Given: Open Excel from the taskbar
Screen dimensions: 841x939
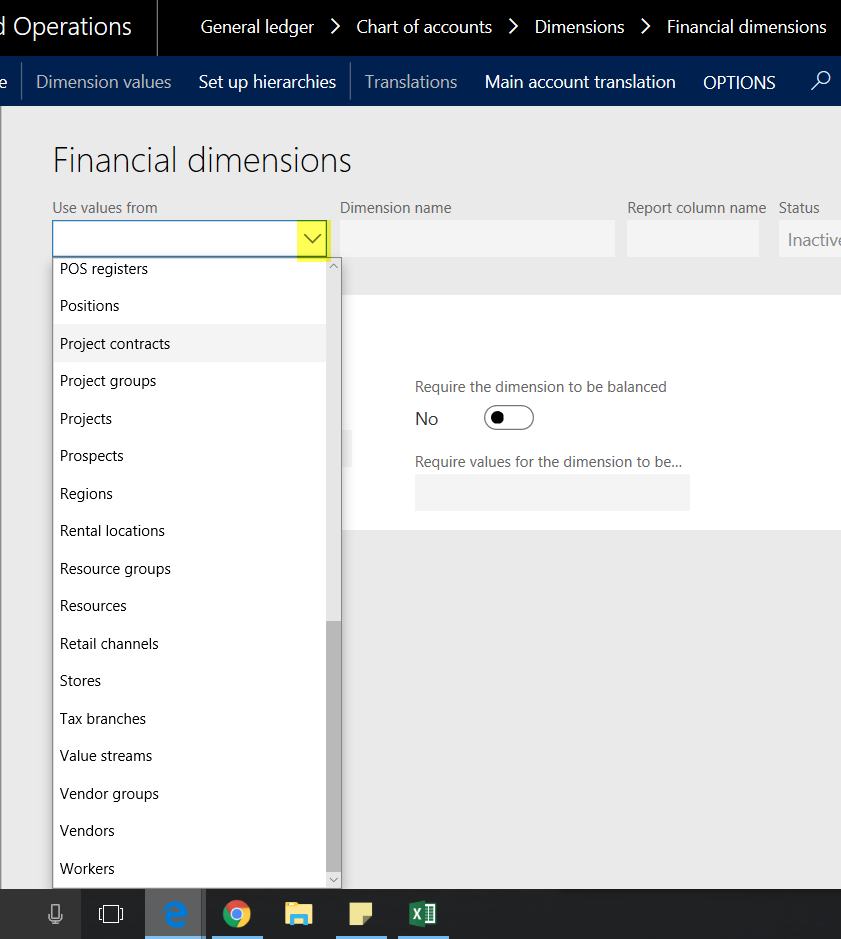Looking at the screenshot, I should click(x=422, y=914).
